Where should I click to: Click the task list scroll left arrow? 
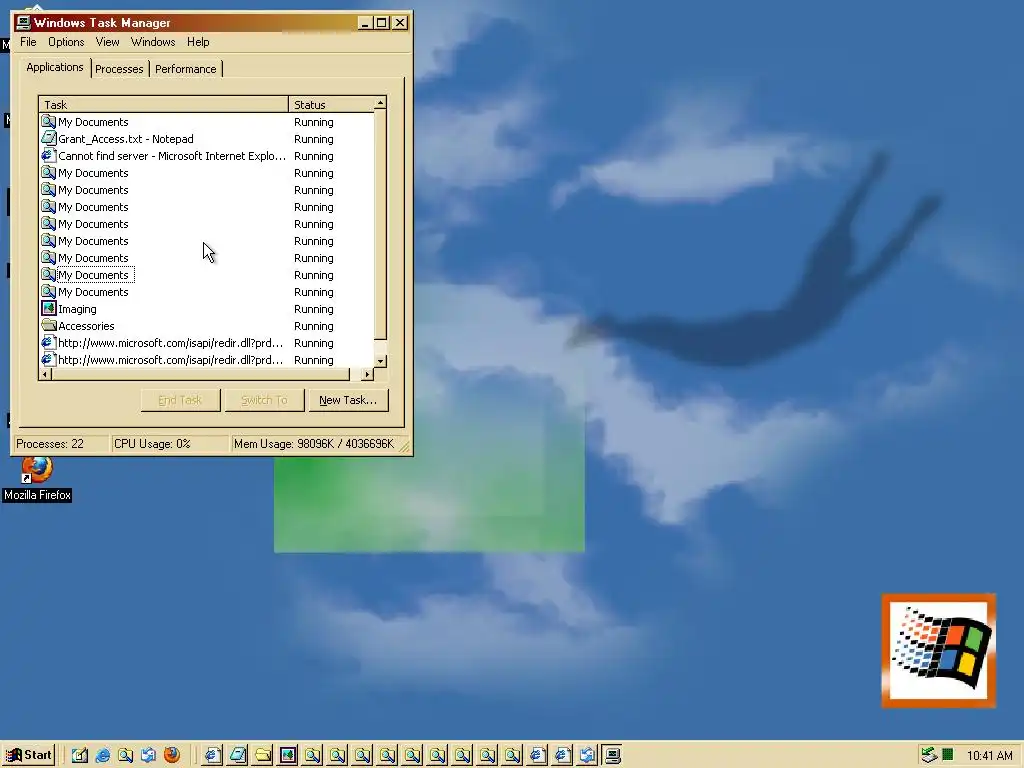45,374
